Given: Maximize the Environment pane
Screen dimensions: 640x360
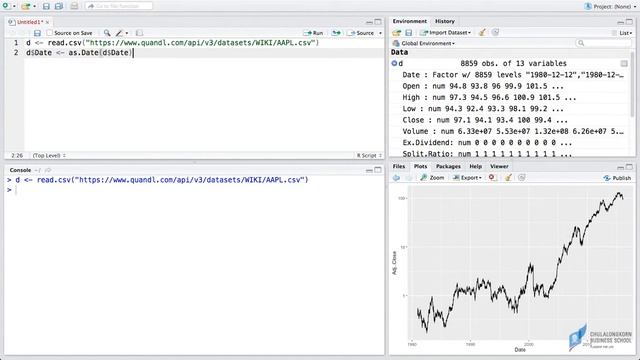Looking at the screenshot, I should point(629,21).
